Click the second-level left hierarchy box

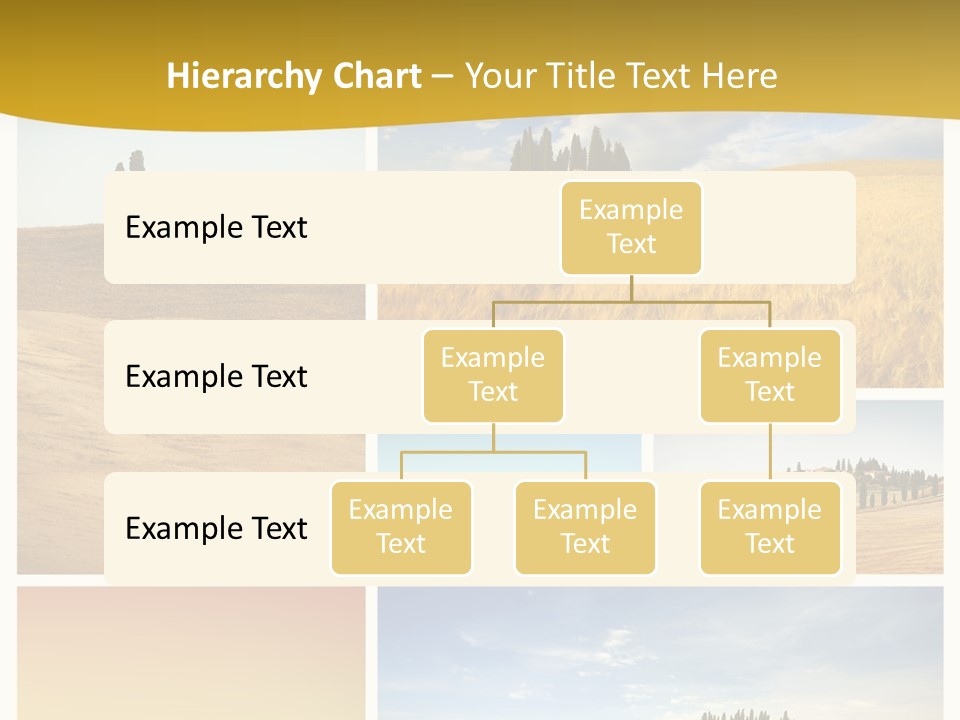pyautogui.click(x=493, y=375)
